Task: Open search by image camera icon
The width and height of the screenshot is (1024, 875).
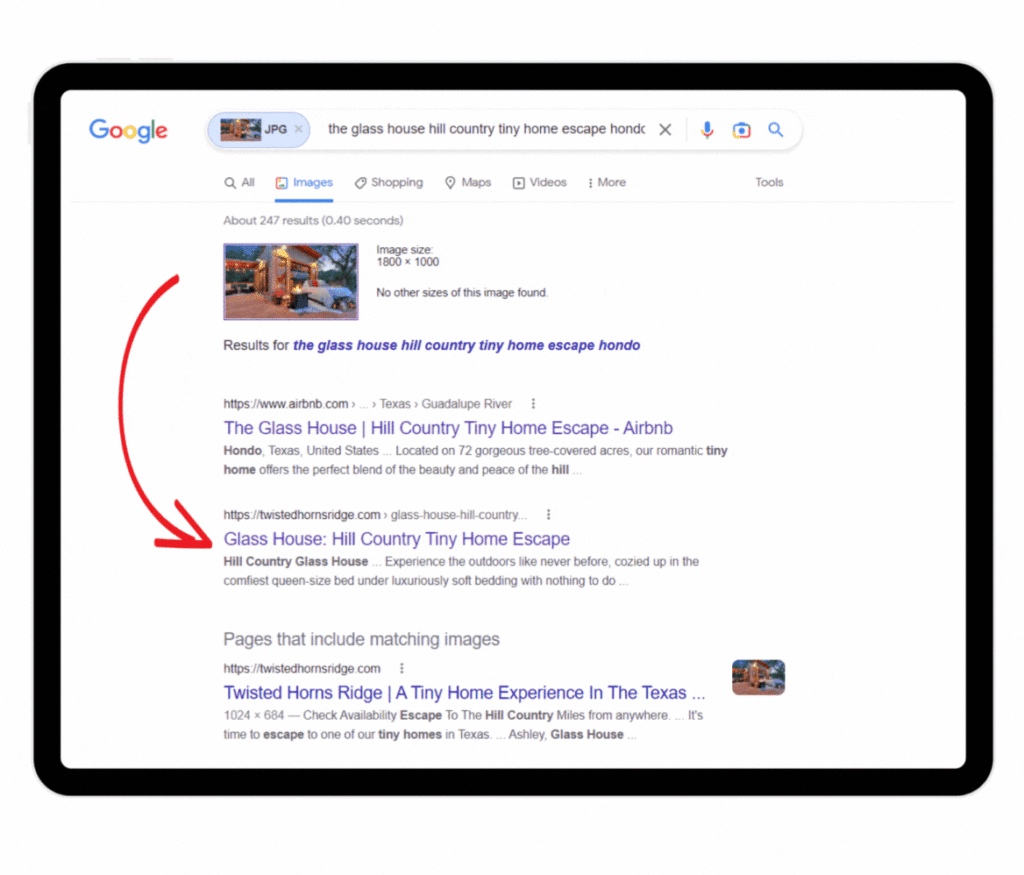Action: click(741, 130)
